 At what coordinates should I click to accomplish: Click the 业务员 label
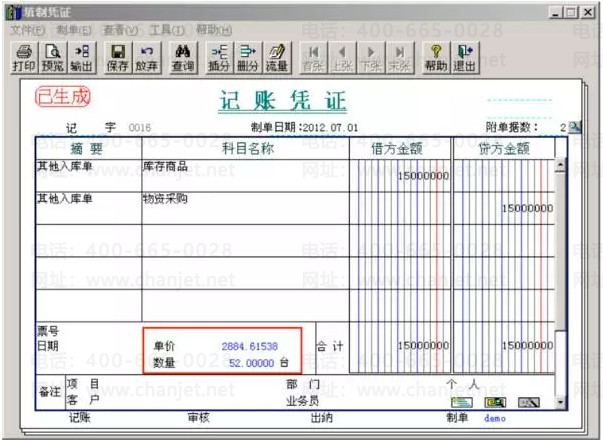coord(303,401)
